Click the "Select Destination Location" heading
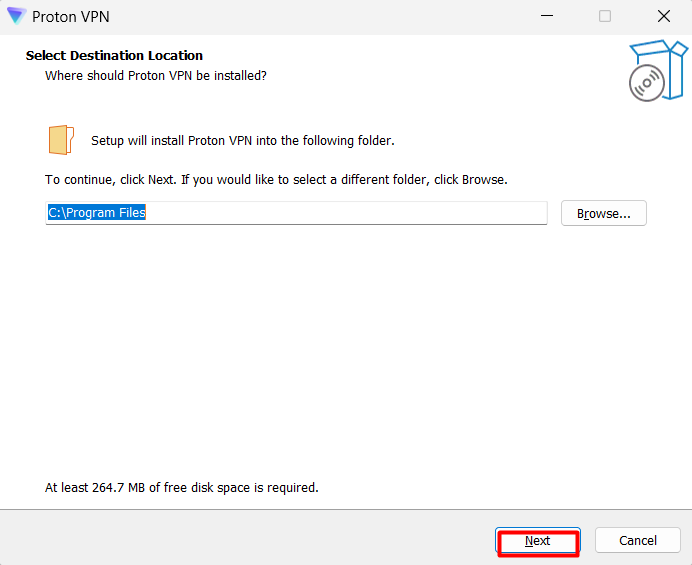The height and width of the screenshot is (565, 692). [x=114, y=56]
